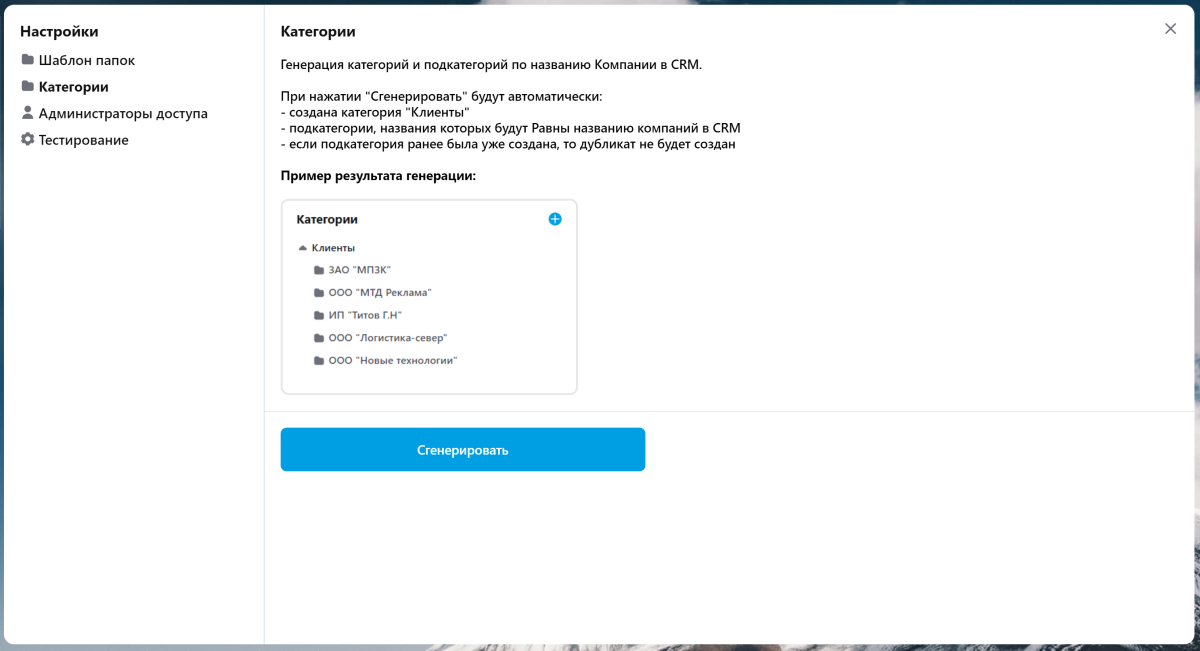The width and height of the screenshot is (1200, 651).
Task: Click the folder icon beside Шаблон папок
Action: coord(27,60)
